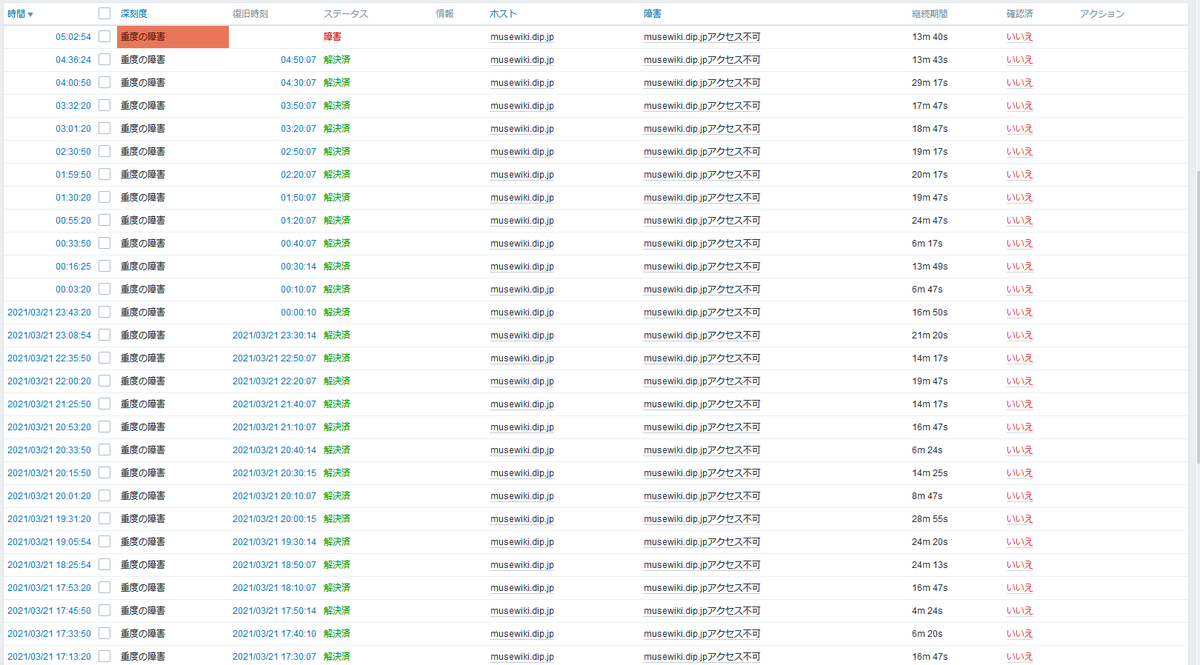This screenshot has height=665, width=1200.
Task: Open recovery time 2021/03/21 20:40:14 link
Action: click(x=274, y=451)
